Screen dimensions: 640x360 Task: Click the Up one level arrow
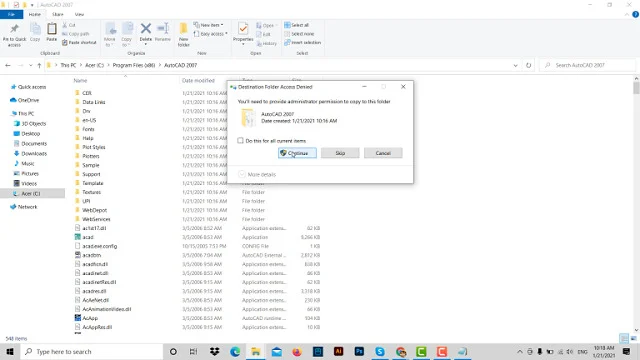pyautogui.click(x=39, y=65)
